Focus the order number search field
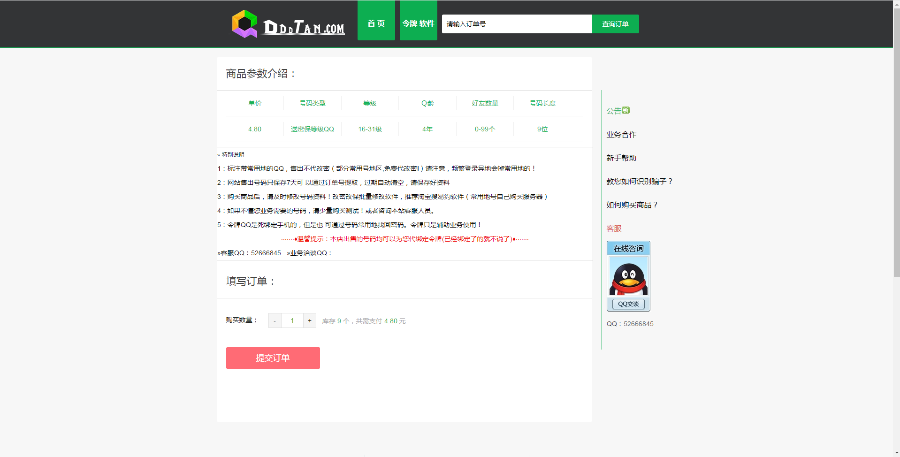This screenshot has height=457, width=900. tap(517, 24)
